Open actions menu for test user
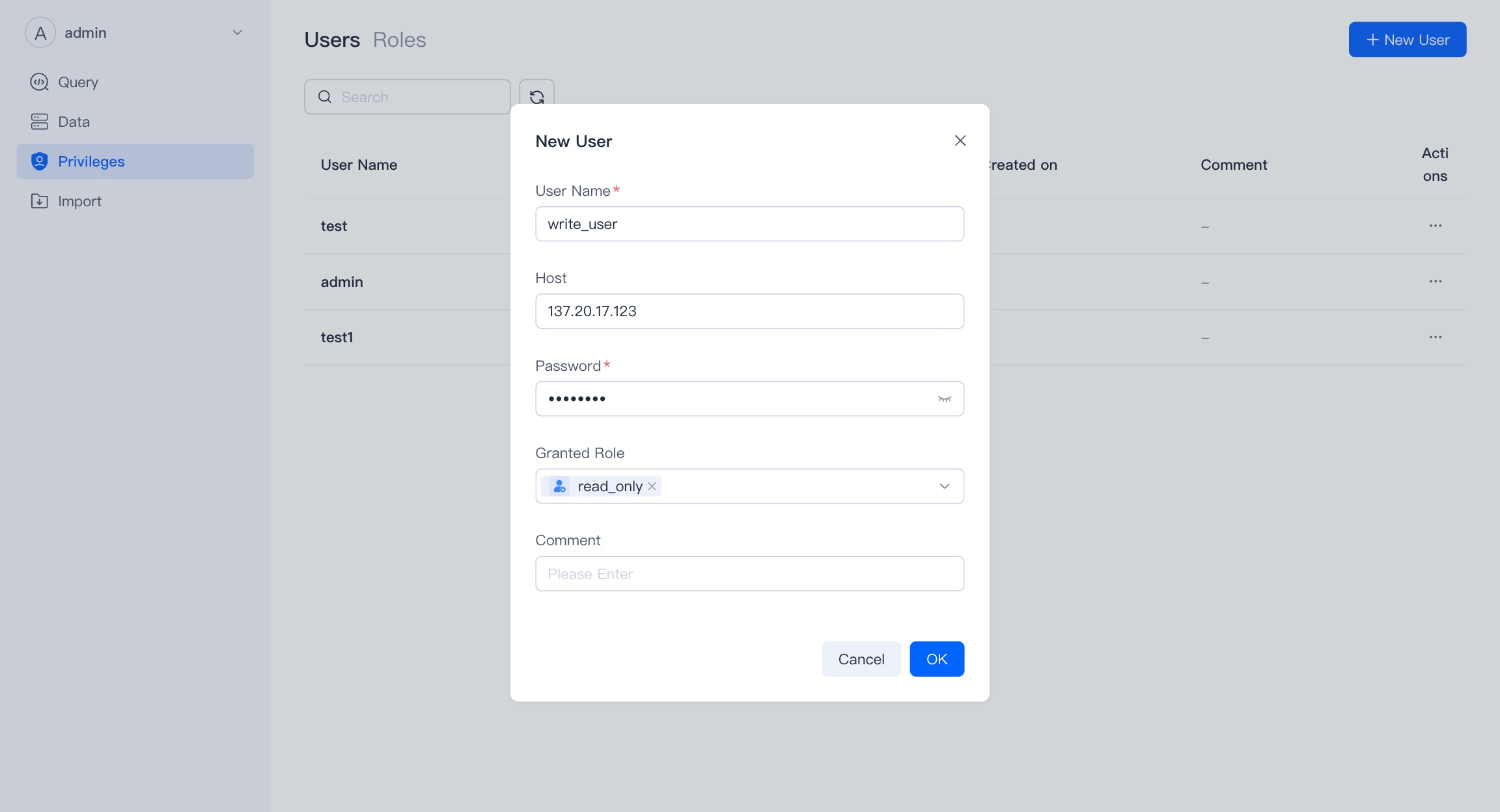The height and width of the screenshot is (812, 1500). click(1435, 226)
